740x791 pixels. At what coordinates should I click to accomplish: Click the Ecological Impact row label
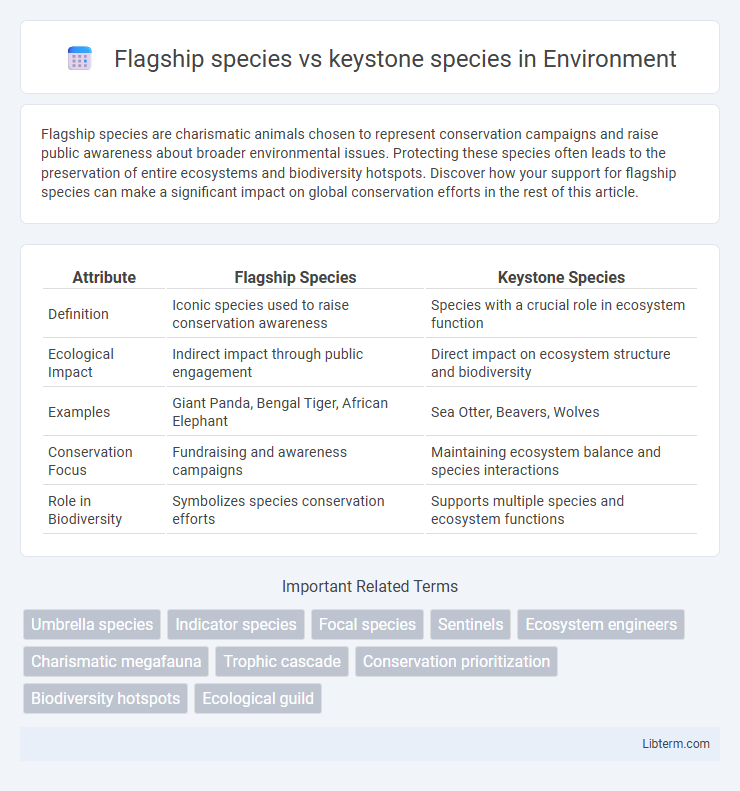pyautogui.click(x=81, y=363)
